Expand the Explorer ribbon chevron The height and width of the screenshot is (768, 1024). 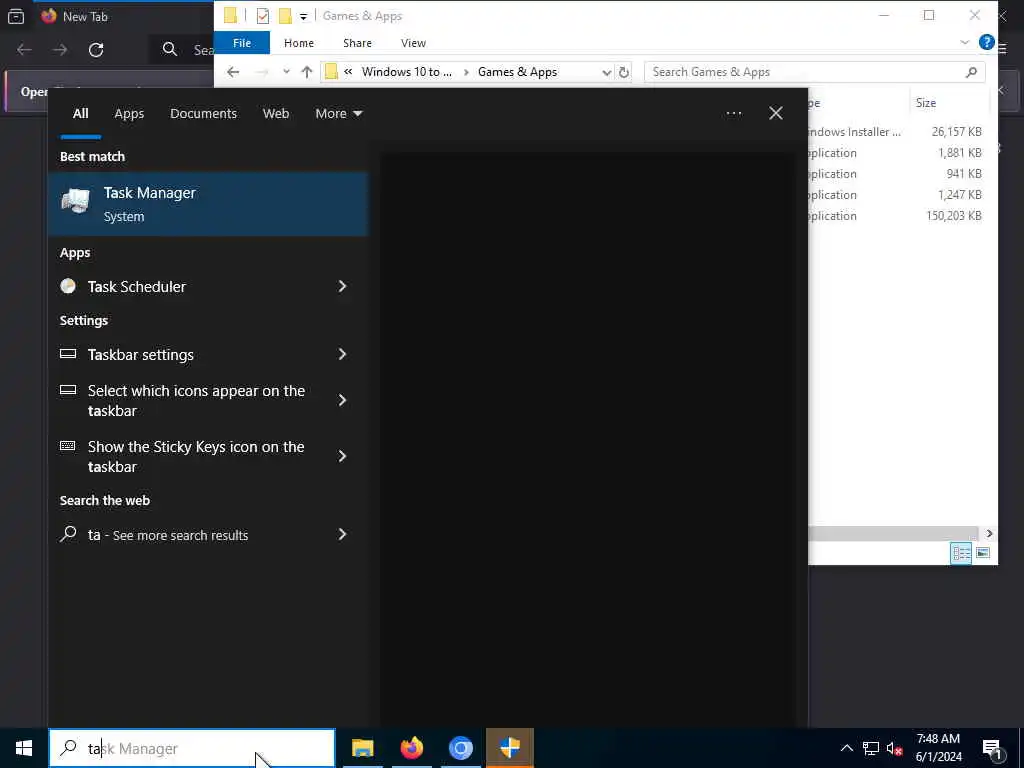click(x=965, y=42)
